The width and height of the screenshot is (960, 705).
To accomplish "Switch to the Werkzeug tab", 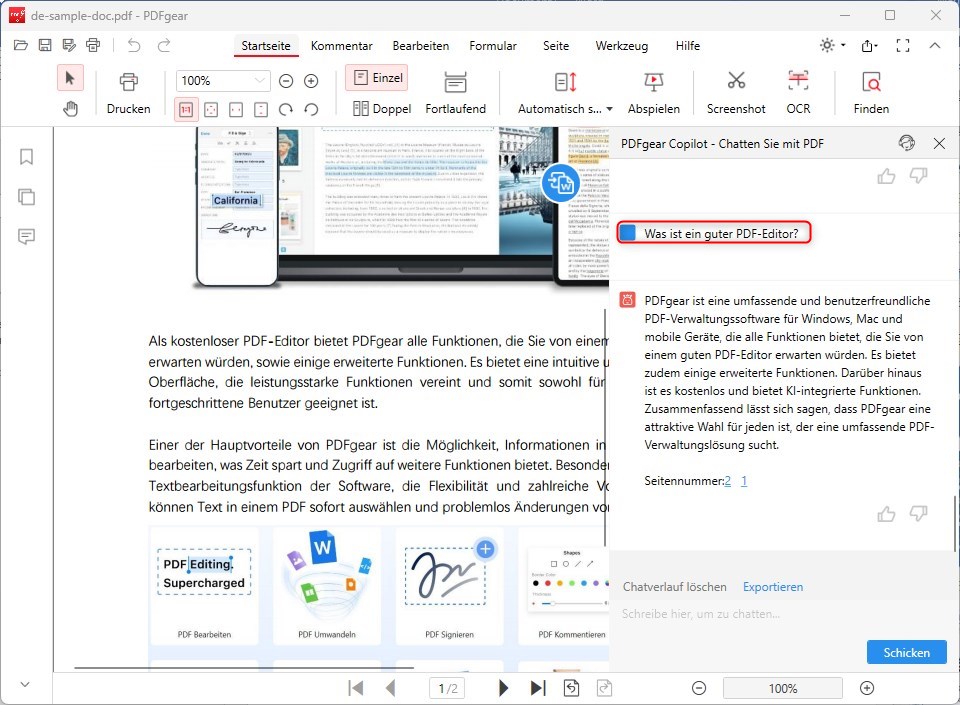I will 621,46.
